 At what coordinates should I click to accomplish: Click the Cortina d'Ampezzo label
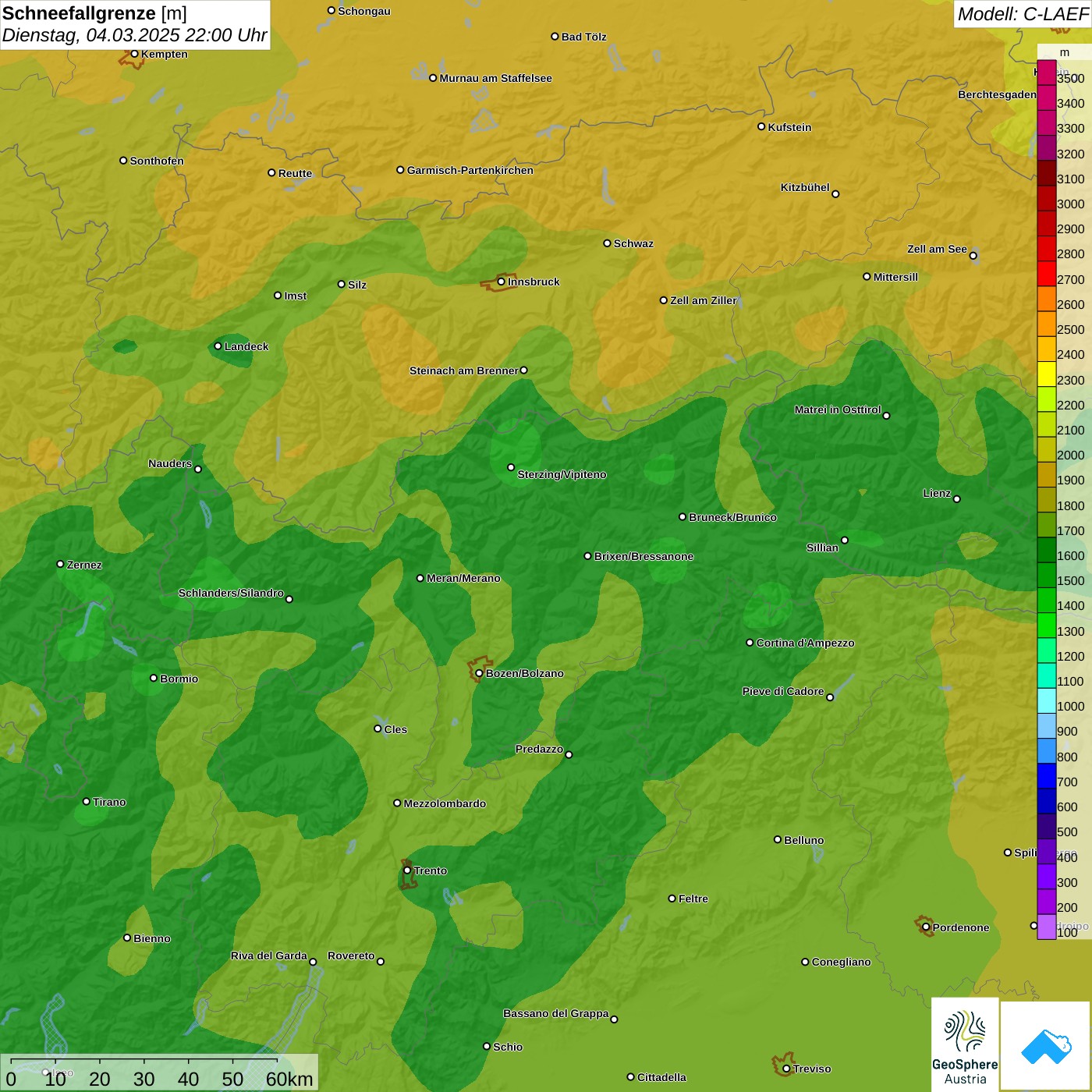(805, 643)
